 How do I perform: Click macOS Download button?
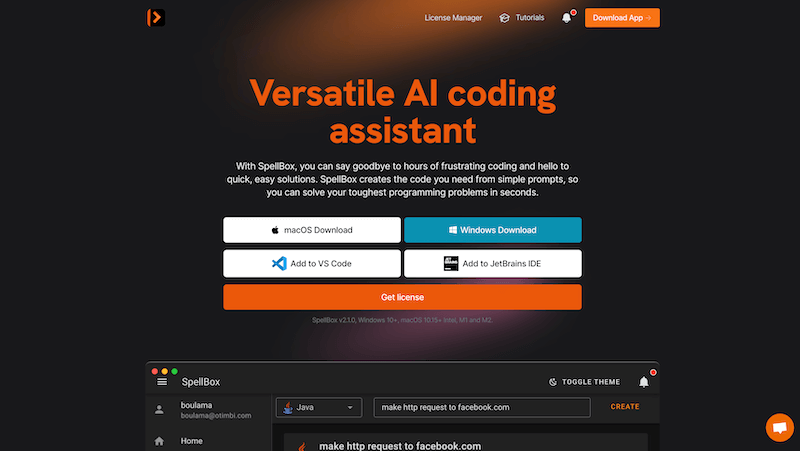311,230
